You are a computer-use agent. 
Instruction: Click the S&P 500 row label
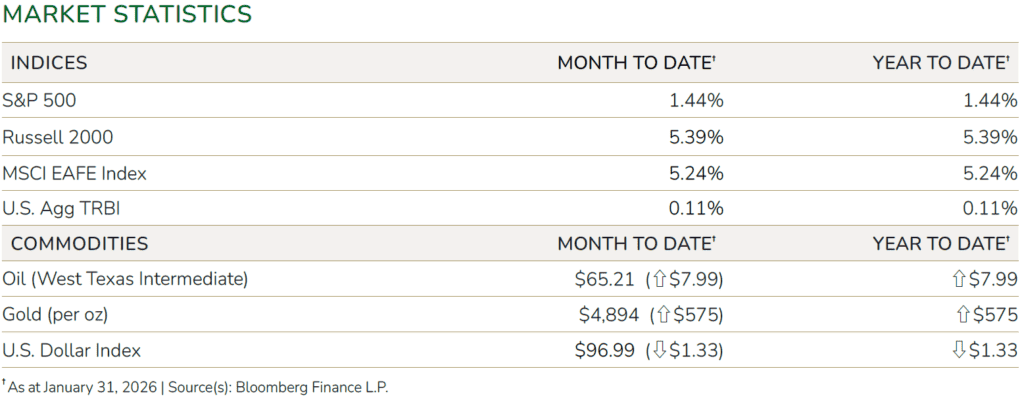40,100
